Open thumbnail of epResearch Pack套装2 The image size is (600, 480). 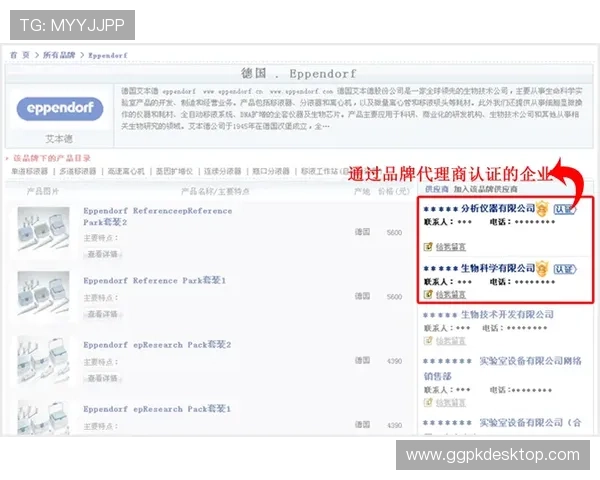[44, 360]
